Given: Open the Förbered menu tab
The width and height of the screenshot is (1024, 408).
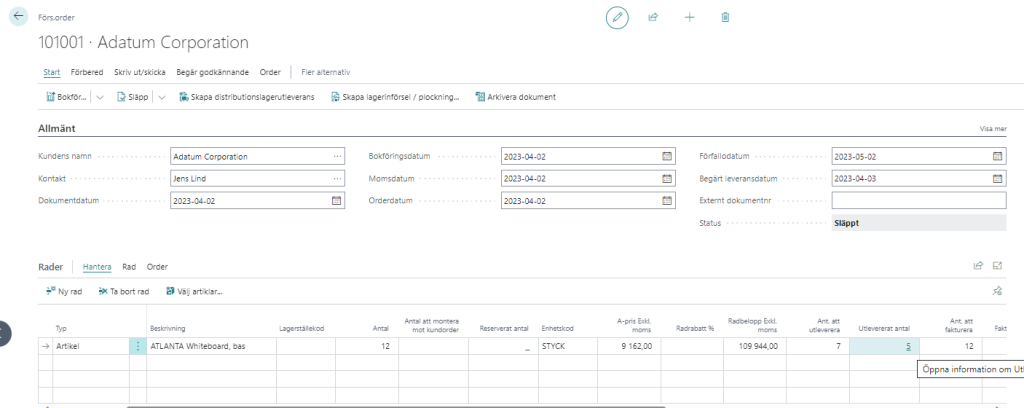Looking at the screenshot, I should 86,72.
